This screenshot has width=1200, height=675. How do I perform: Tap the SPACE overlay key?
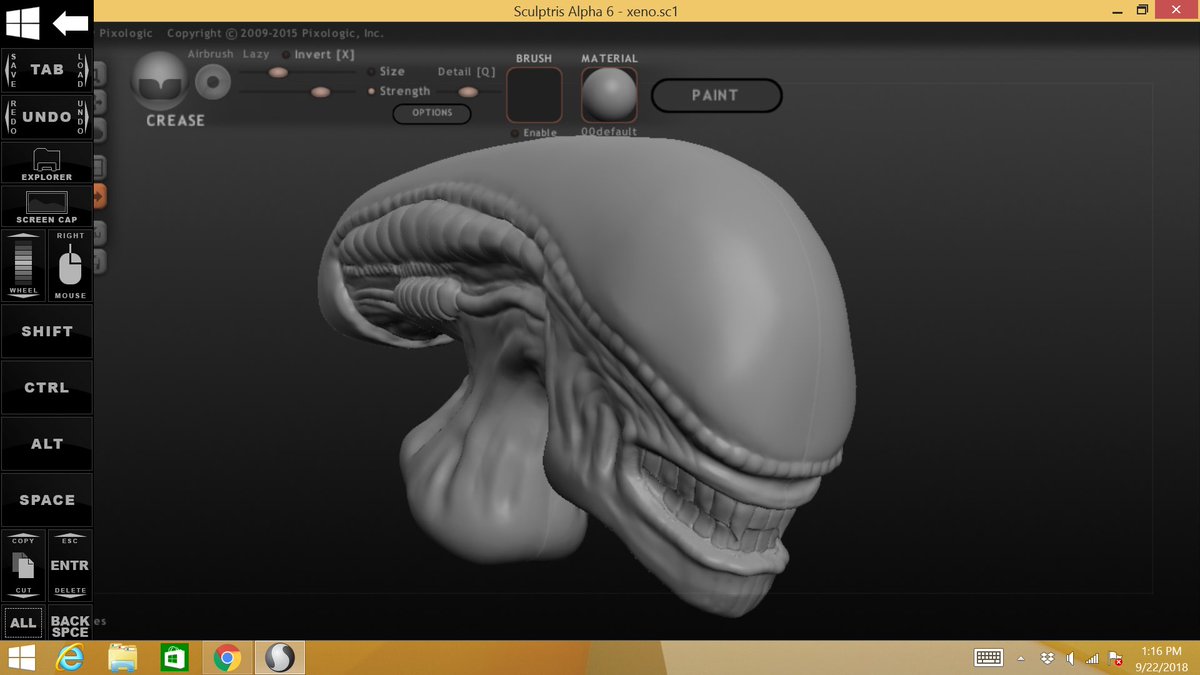pyautogui.click(x=47, y=500)
